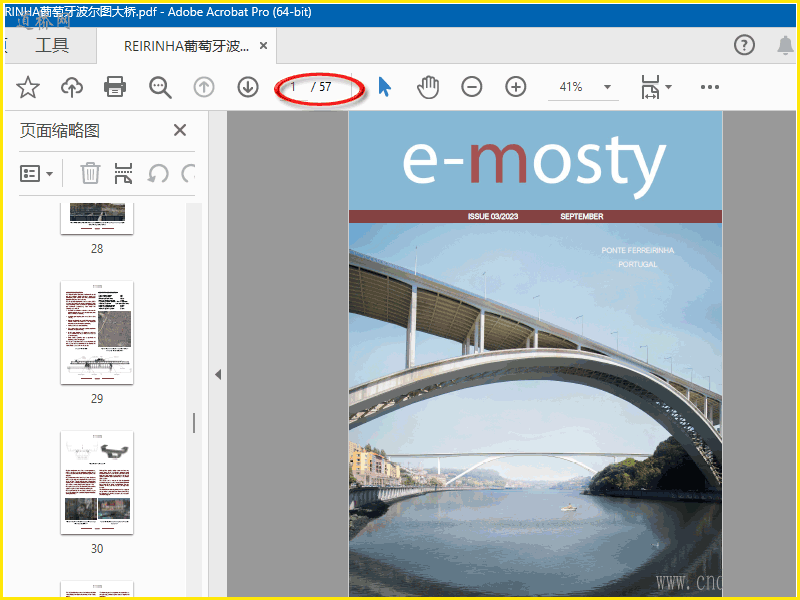Zoom in with the plus button
The width and height of the screenshot is (800, 600).
pyautogui.click(x=516, y=87)
